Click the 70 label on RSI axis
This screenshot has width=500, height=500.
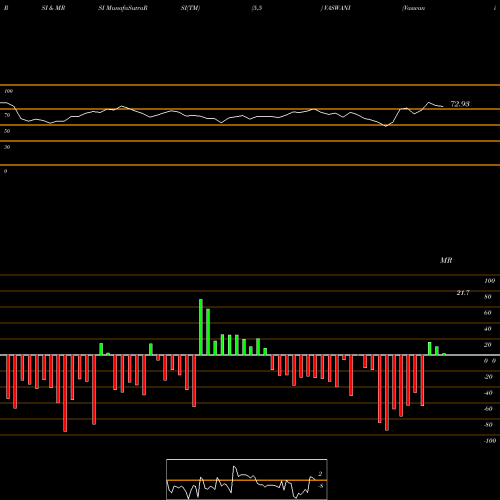coord(7,115)
